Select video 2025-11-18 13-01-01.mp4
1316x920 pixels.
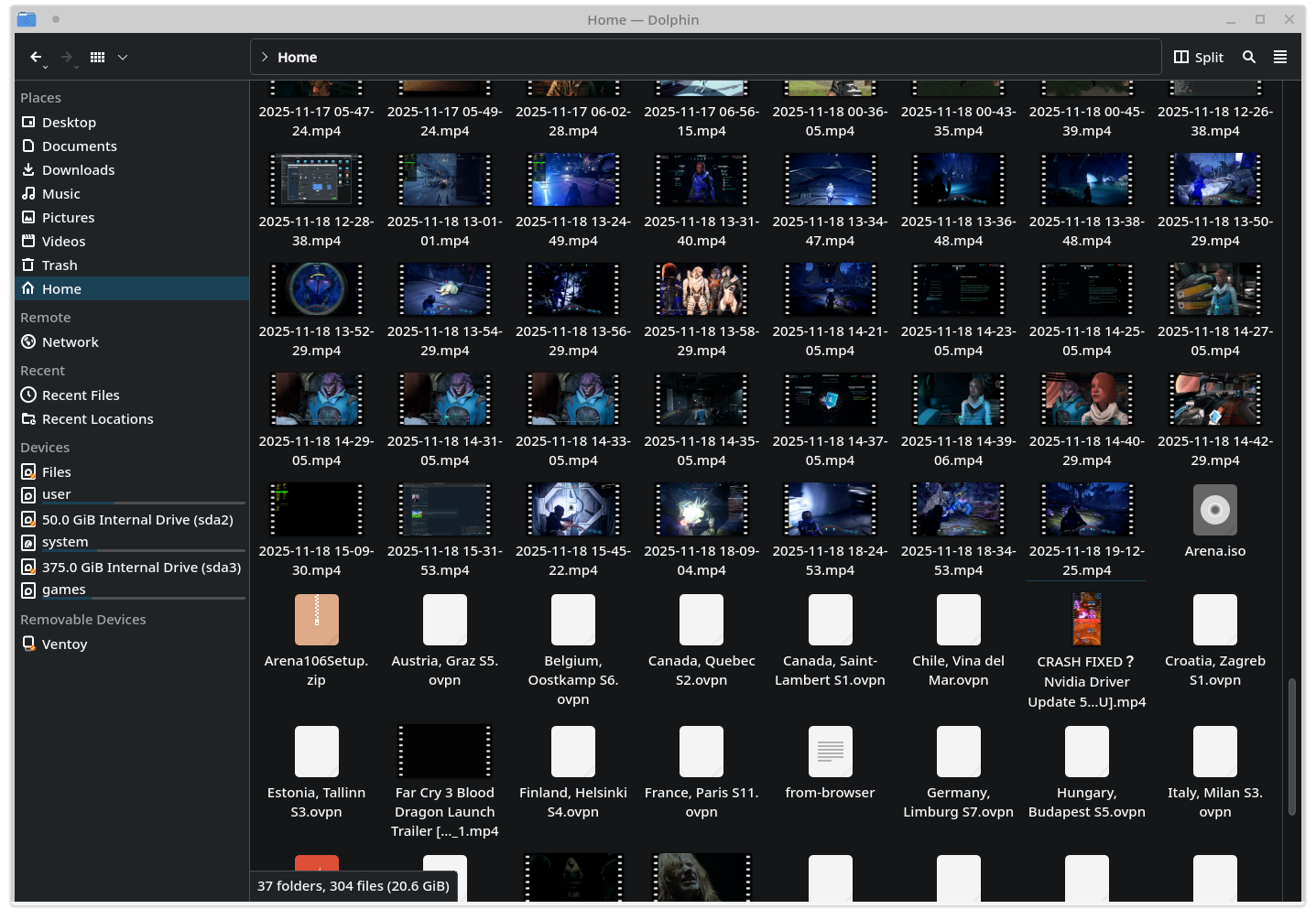445,200
